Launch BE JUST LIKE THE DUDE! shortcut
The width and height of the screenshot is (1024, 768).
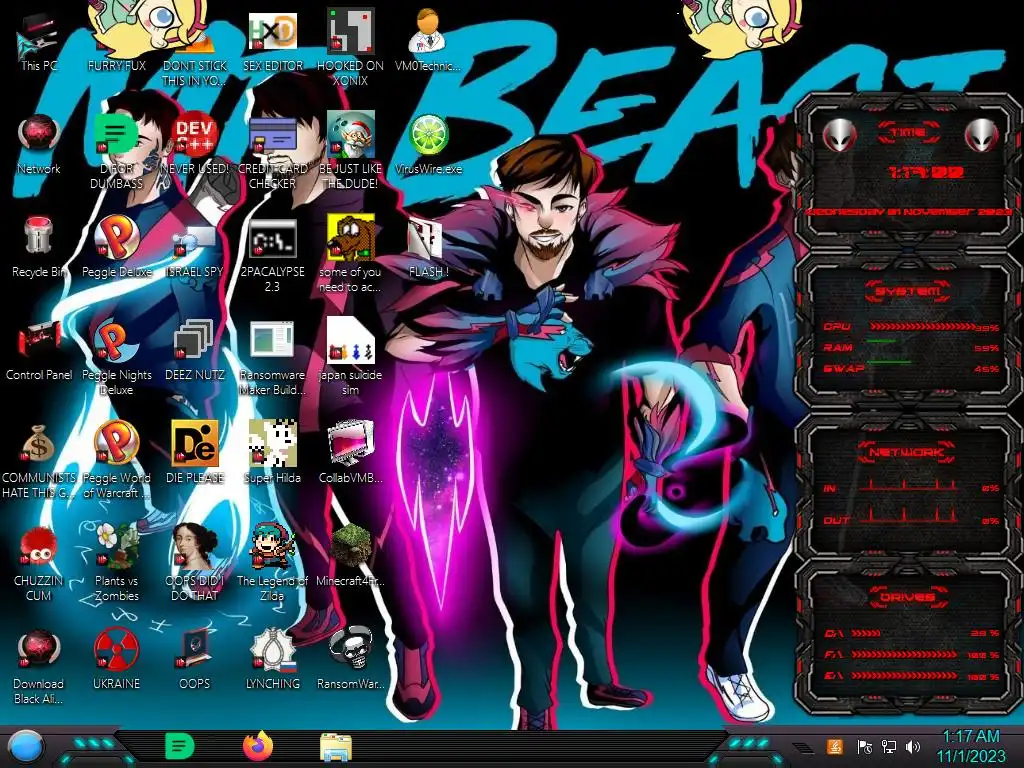pyautogui.click(x=350, y=152)
